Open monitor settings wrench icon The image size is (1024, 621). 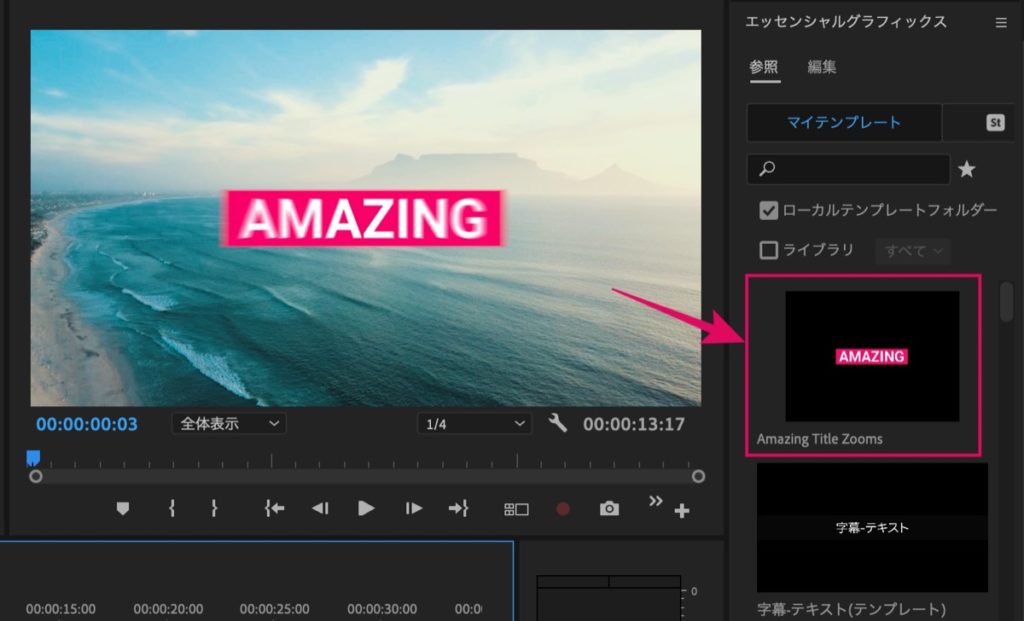coord(558,423)
